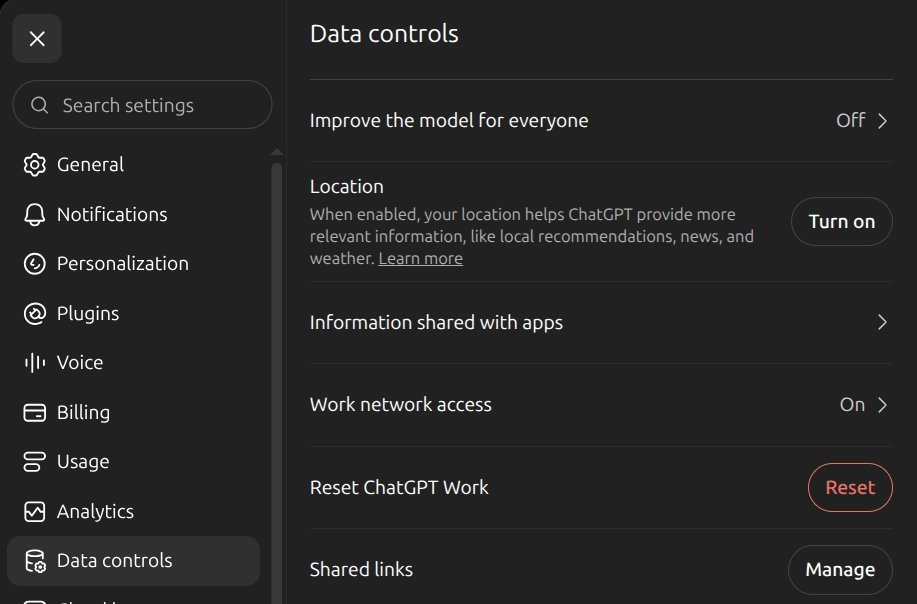
Task: Close the settings dialog with X
Action: [37, 39]
